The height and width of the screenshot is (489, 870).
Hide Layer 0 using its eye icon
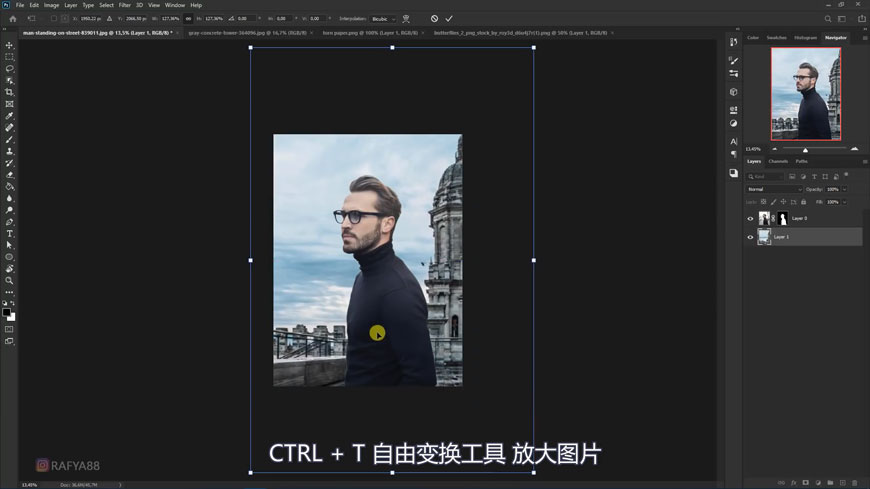click(x=750, y=218)
